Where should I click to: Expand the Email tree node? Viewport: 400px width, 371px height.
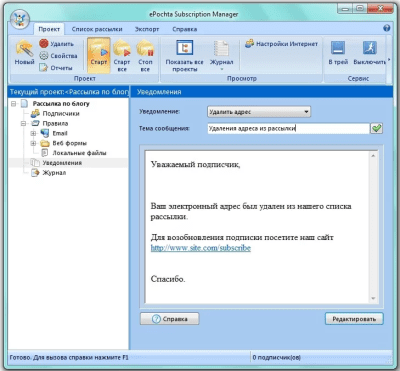pos(33,133)
